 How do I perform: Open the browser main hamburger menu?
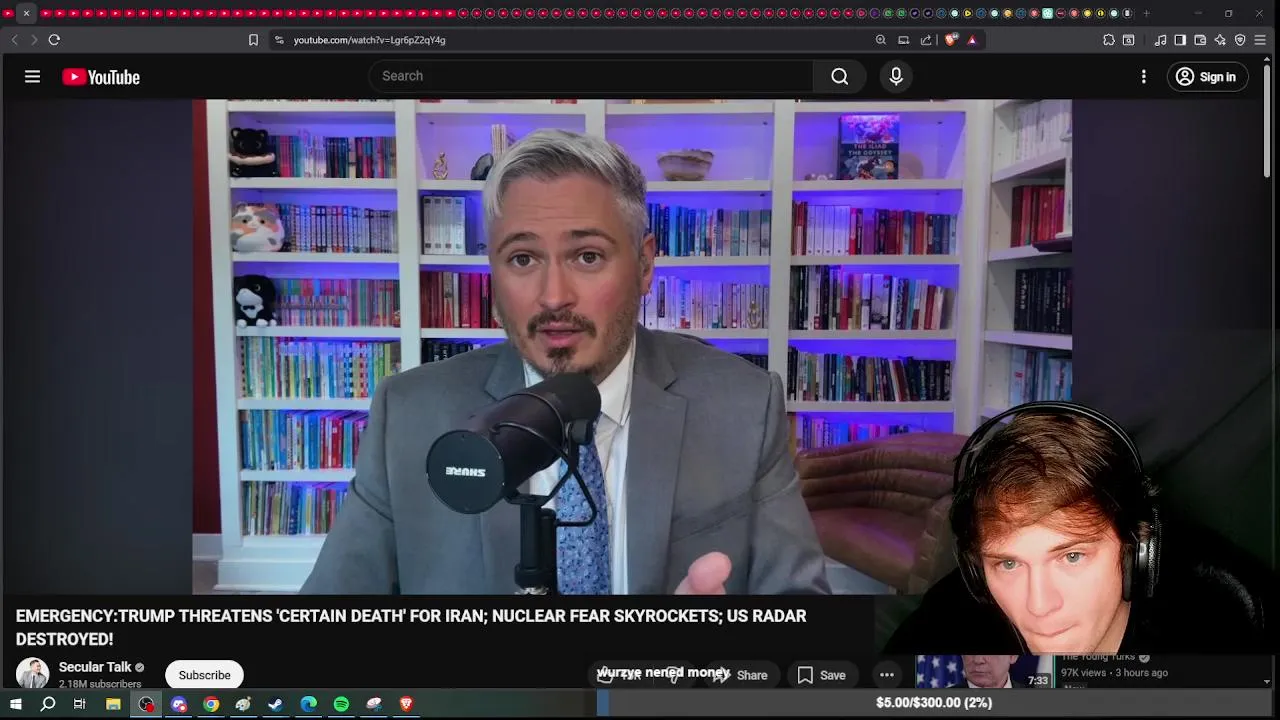[1260, 40]
